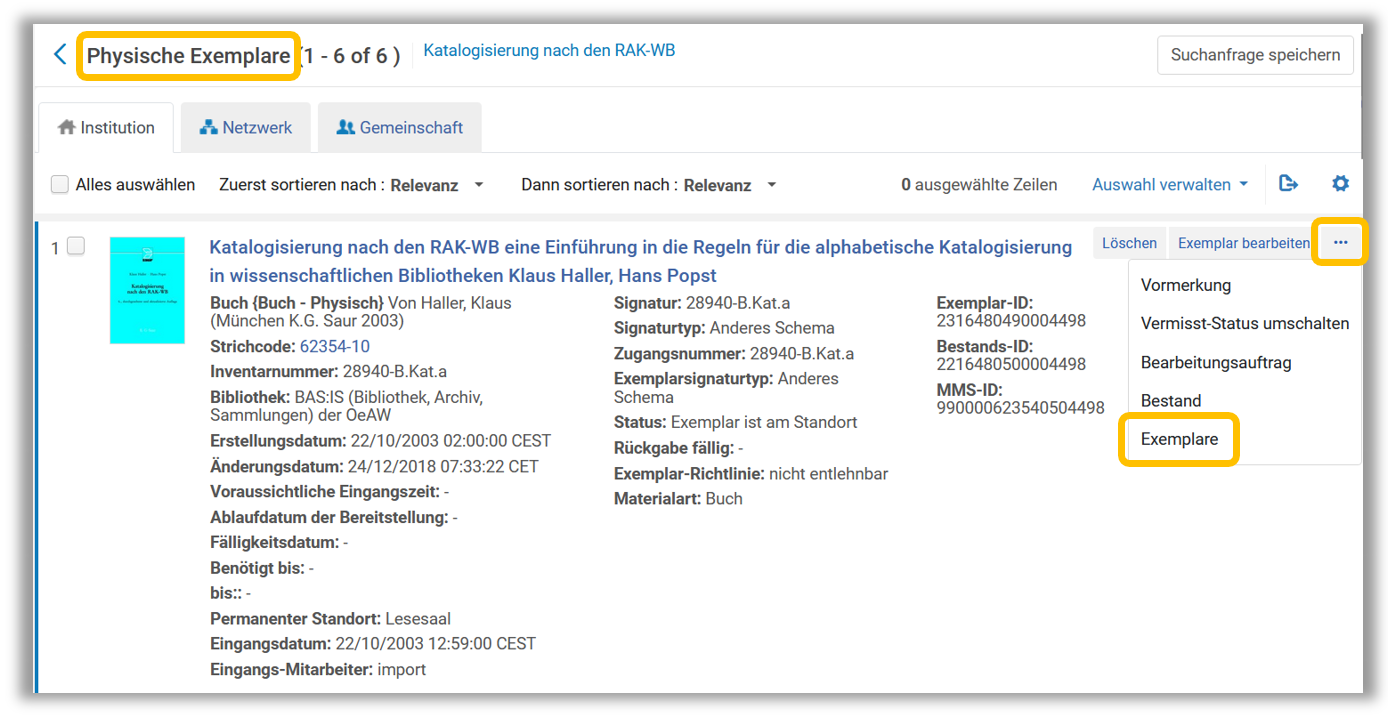The height and width of the screenshot is (718, 1388).
Task: Click the turquoise book cover thumbnail
Action: point(147,290)
